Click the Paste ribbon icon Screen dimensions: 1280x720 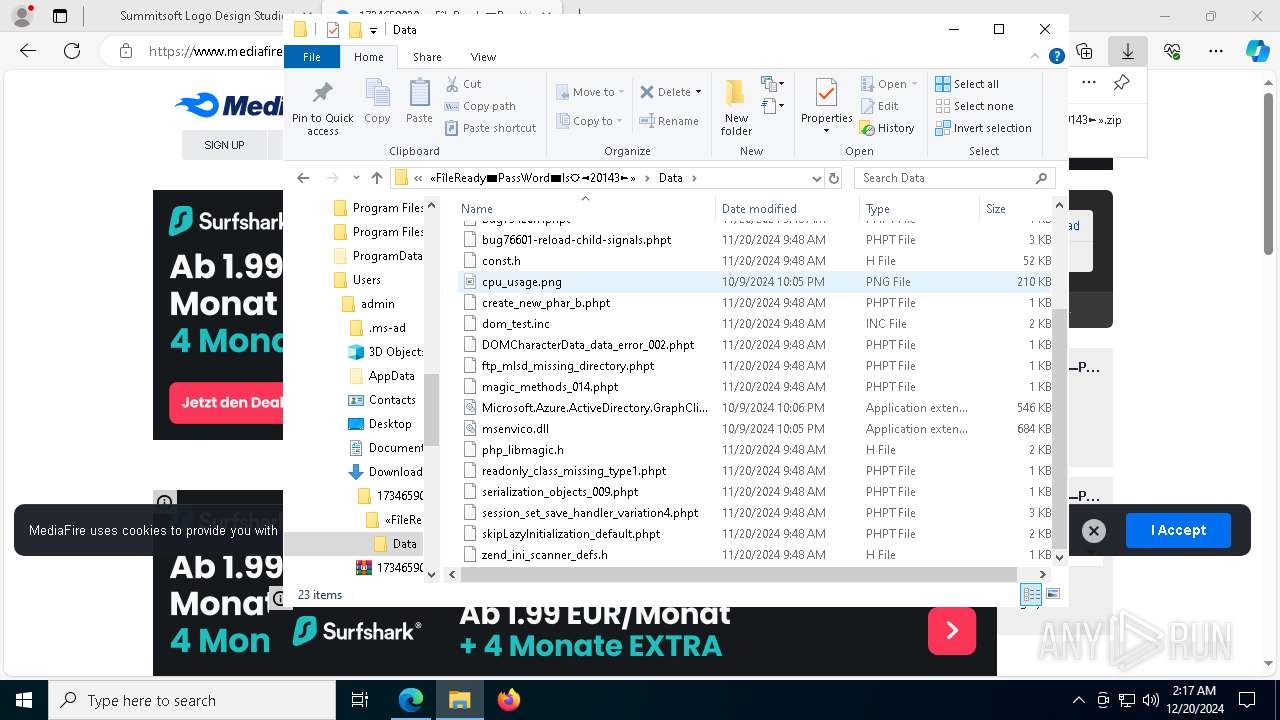pyautogui.click(x=419, y=102)
